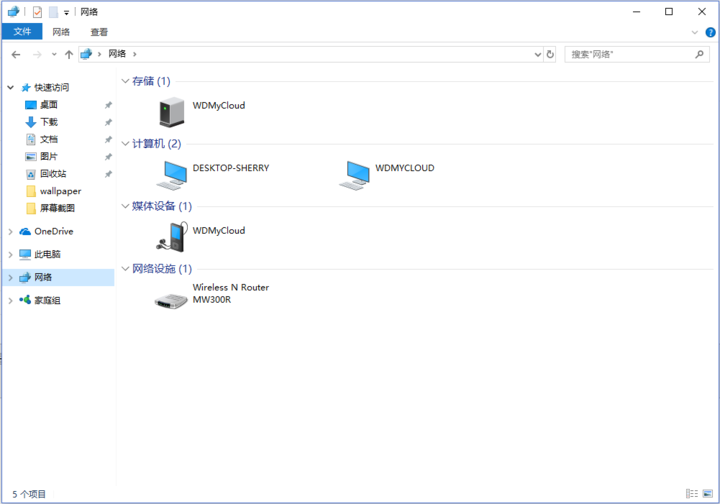Expand the 此电脑 tree node
720x504 pixels.
point(10,254)
